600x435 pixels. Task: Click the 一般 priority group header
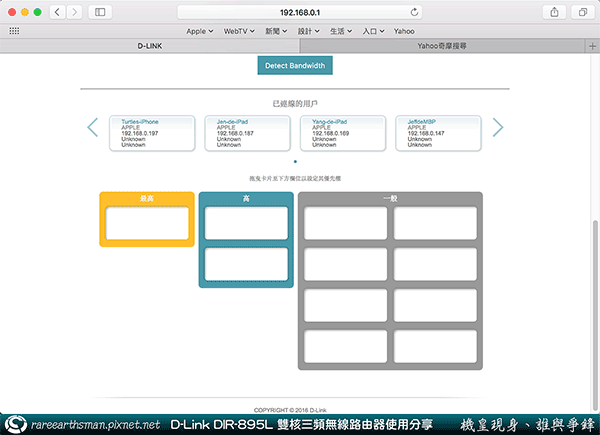[x=390, y=198]
